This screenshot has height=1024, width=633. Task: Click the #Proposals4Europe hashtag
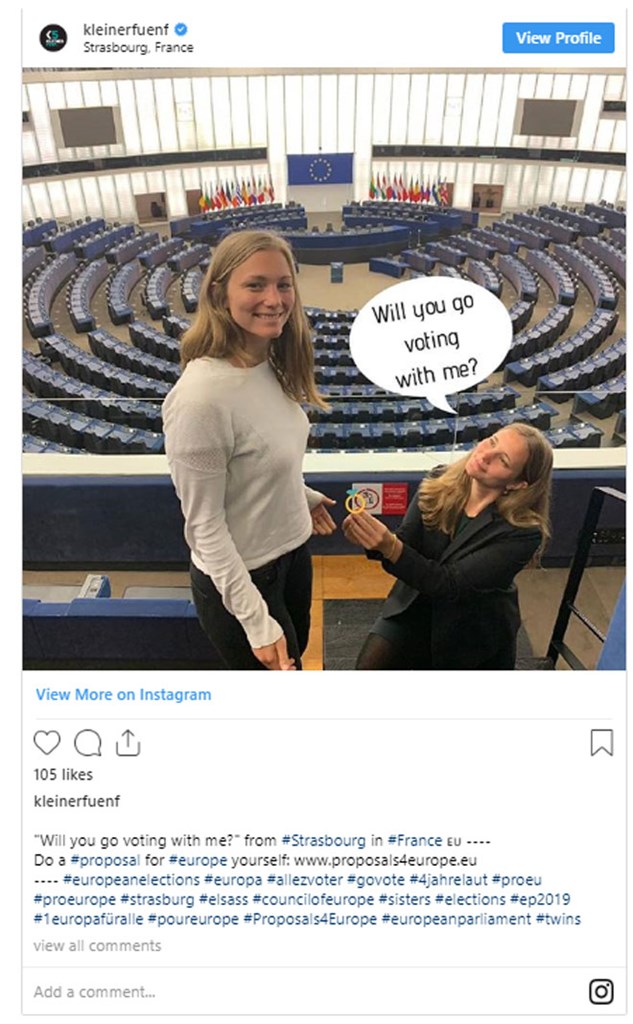310,919
